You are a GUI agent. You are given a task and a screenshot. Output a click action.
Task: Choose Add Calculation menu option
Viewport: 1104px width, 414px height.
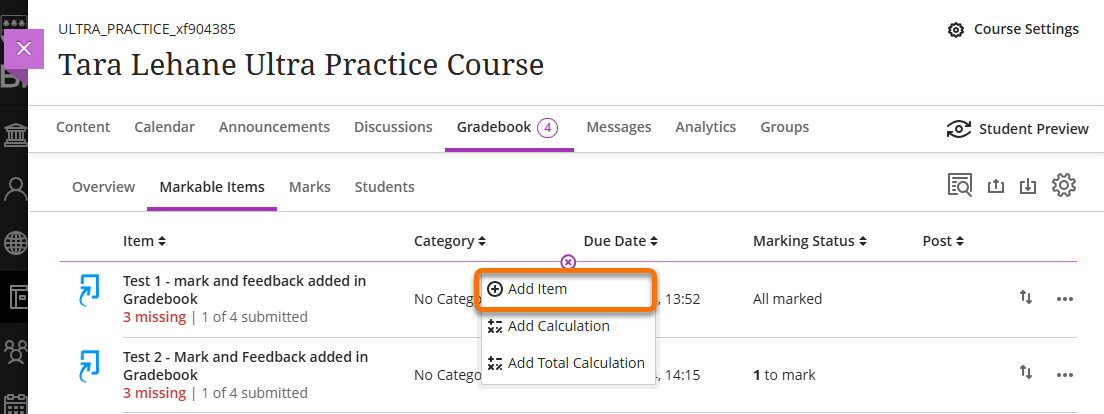tap(558, 326)
